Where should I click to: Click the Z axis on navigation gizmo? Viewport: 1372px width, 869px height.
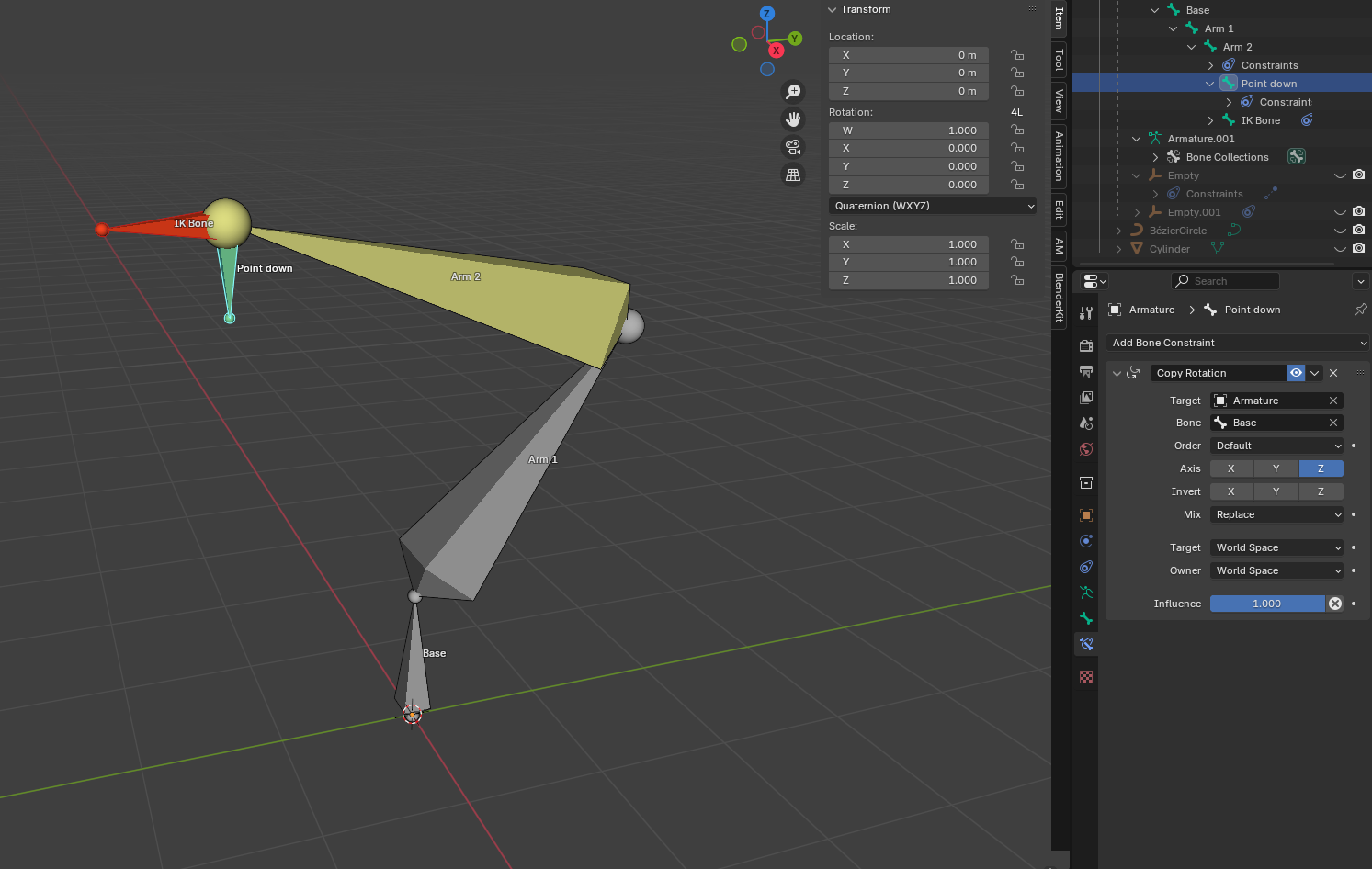(767, 14)
